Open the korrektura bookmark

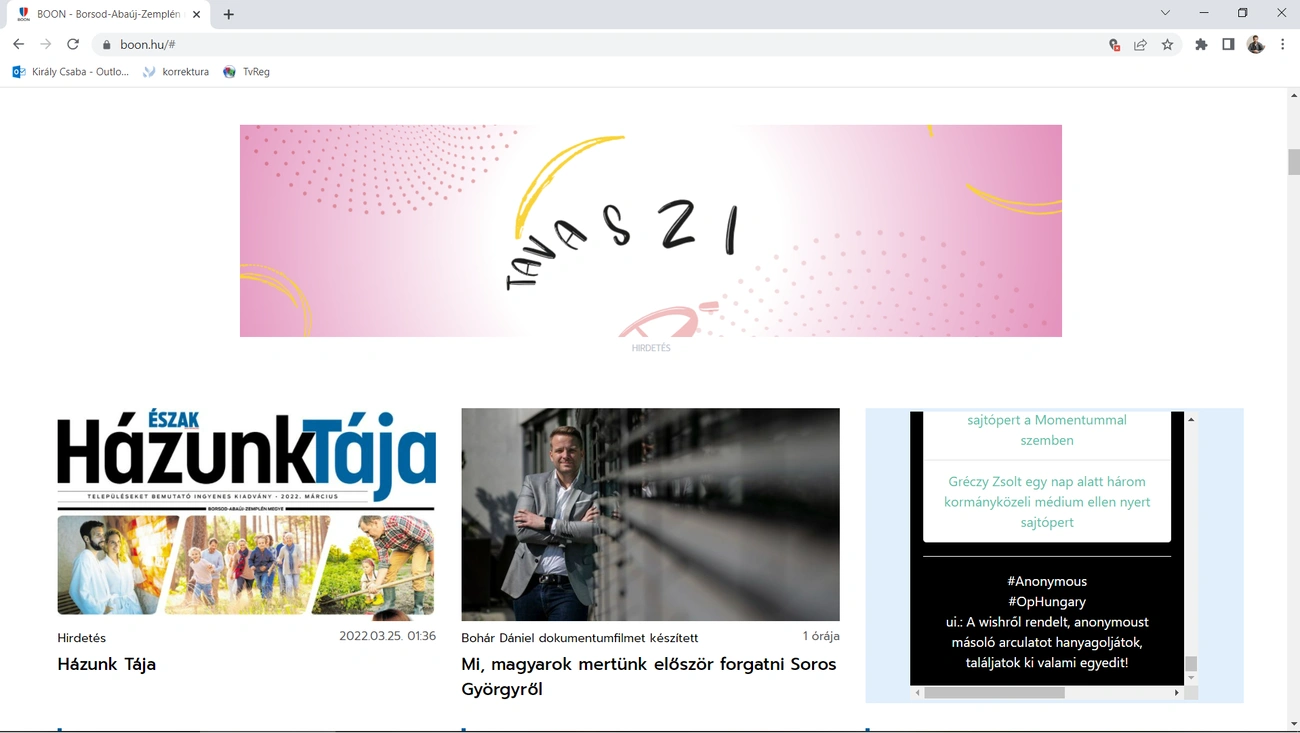[177, 71]
